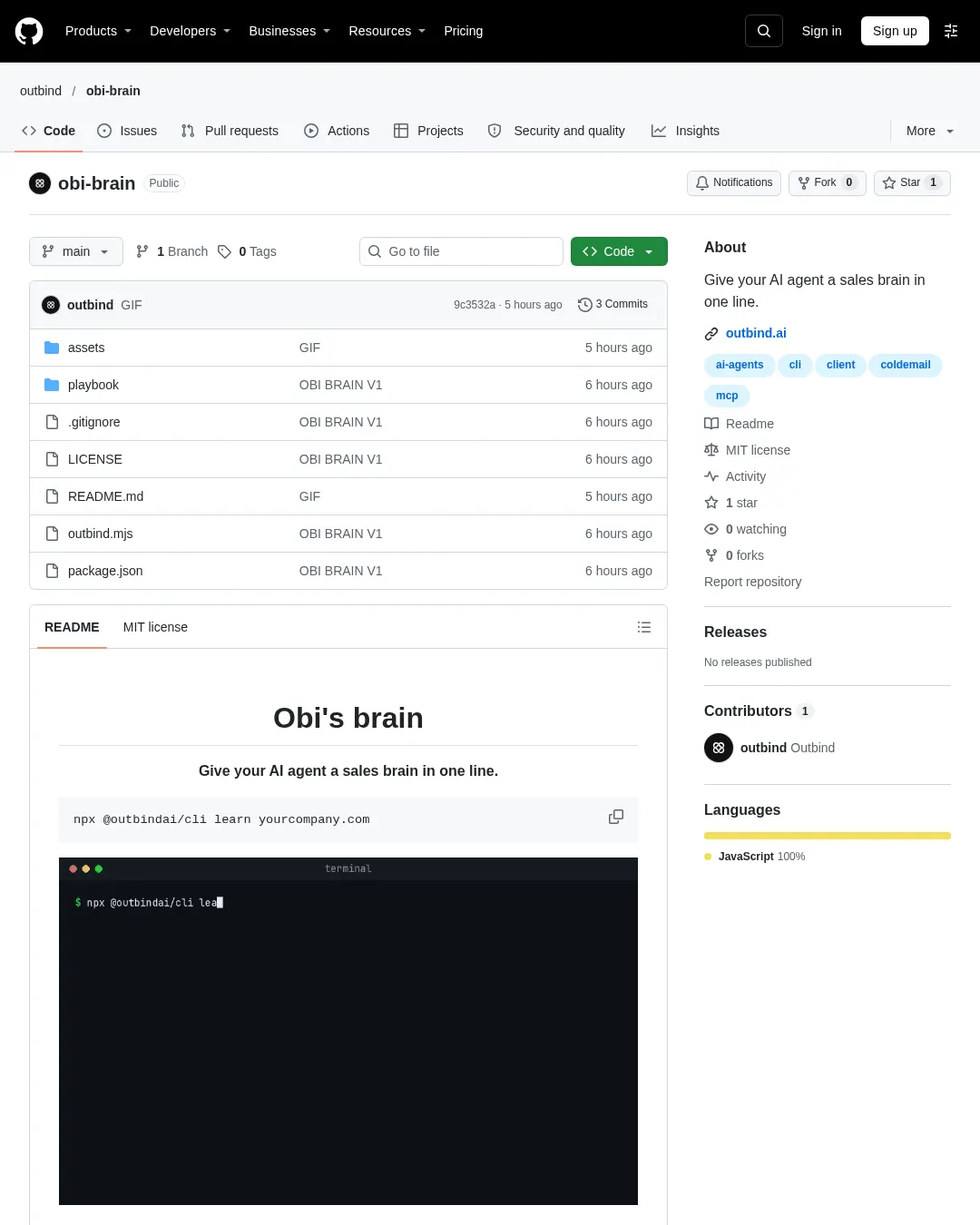The image size is (980, 1225).
Task: Open the green Code dropdown
Action: coord(619,251)
